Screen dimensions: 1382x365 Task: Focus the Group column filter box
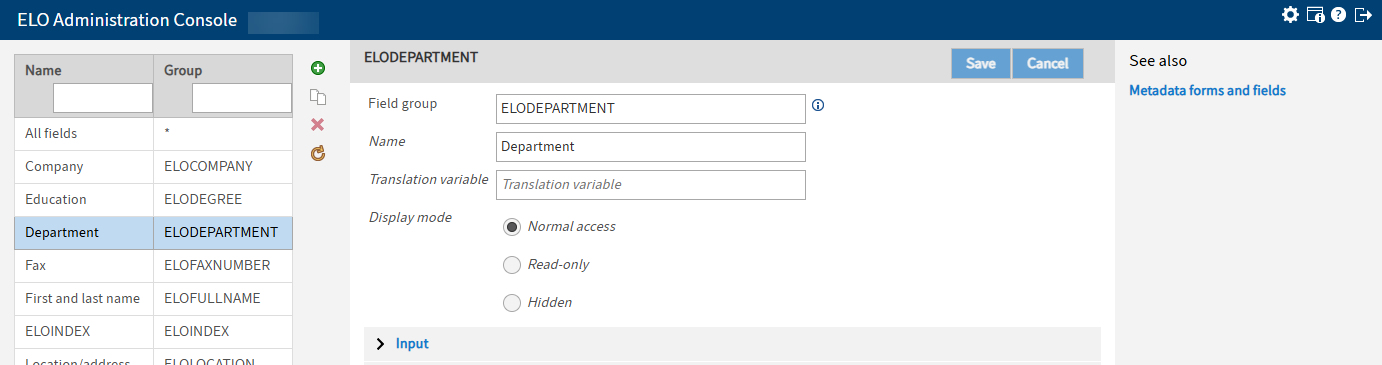coord(242,98)
